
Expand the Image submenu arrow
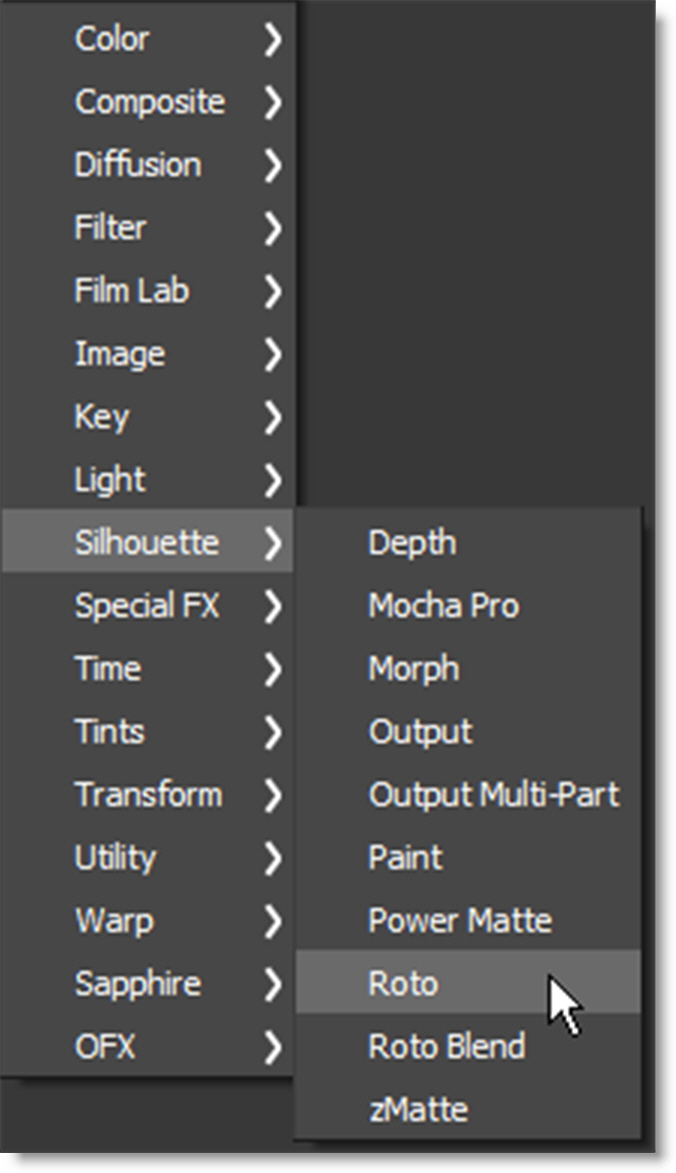pos(272,355)
